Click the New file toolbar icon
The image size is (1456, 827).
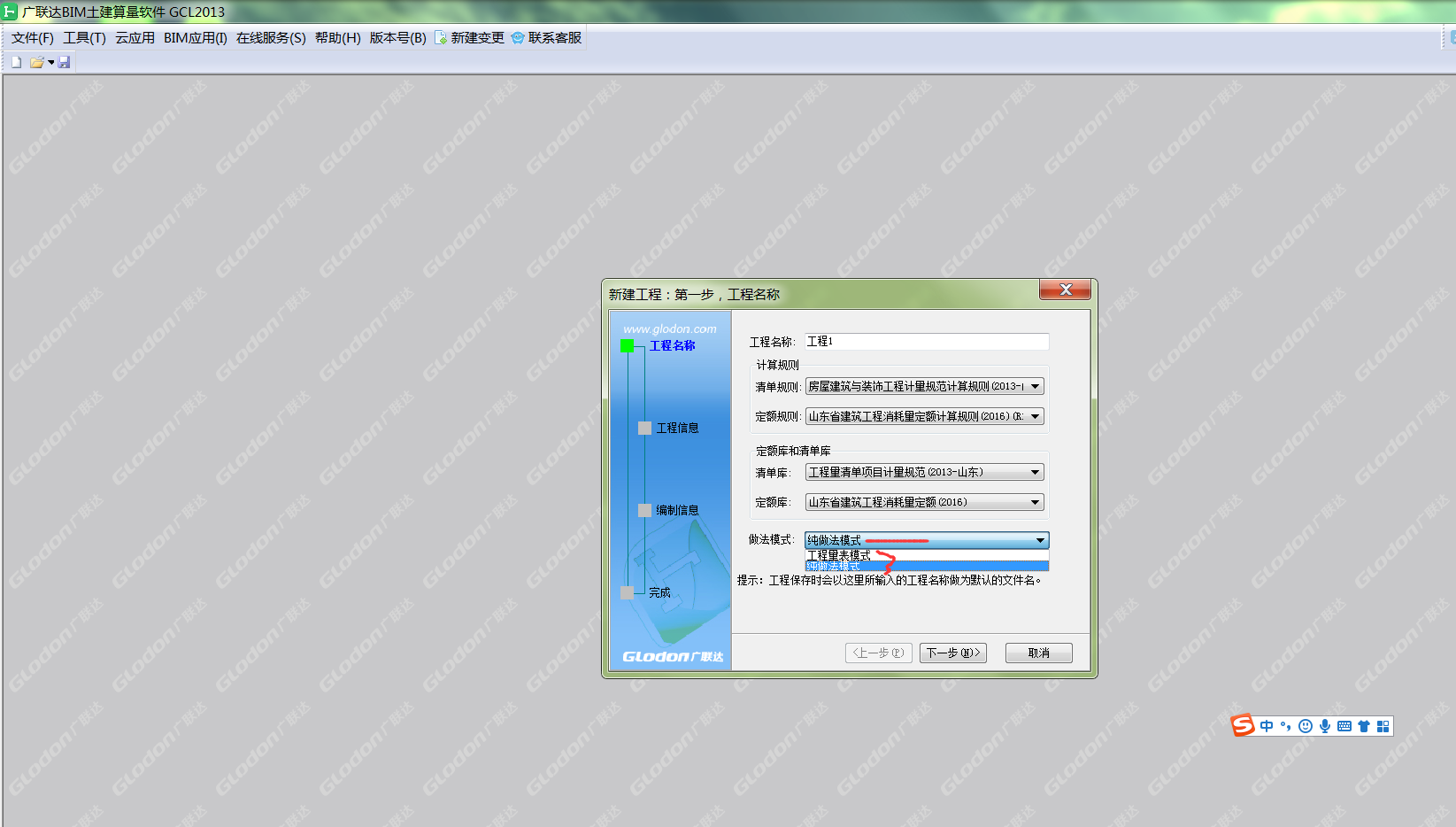[x=16, y=62]
